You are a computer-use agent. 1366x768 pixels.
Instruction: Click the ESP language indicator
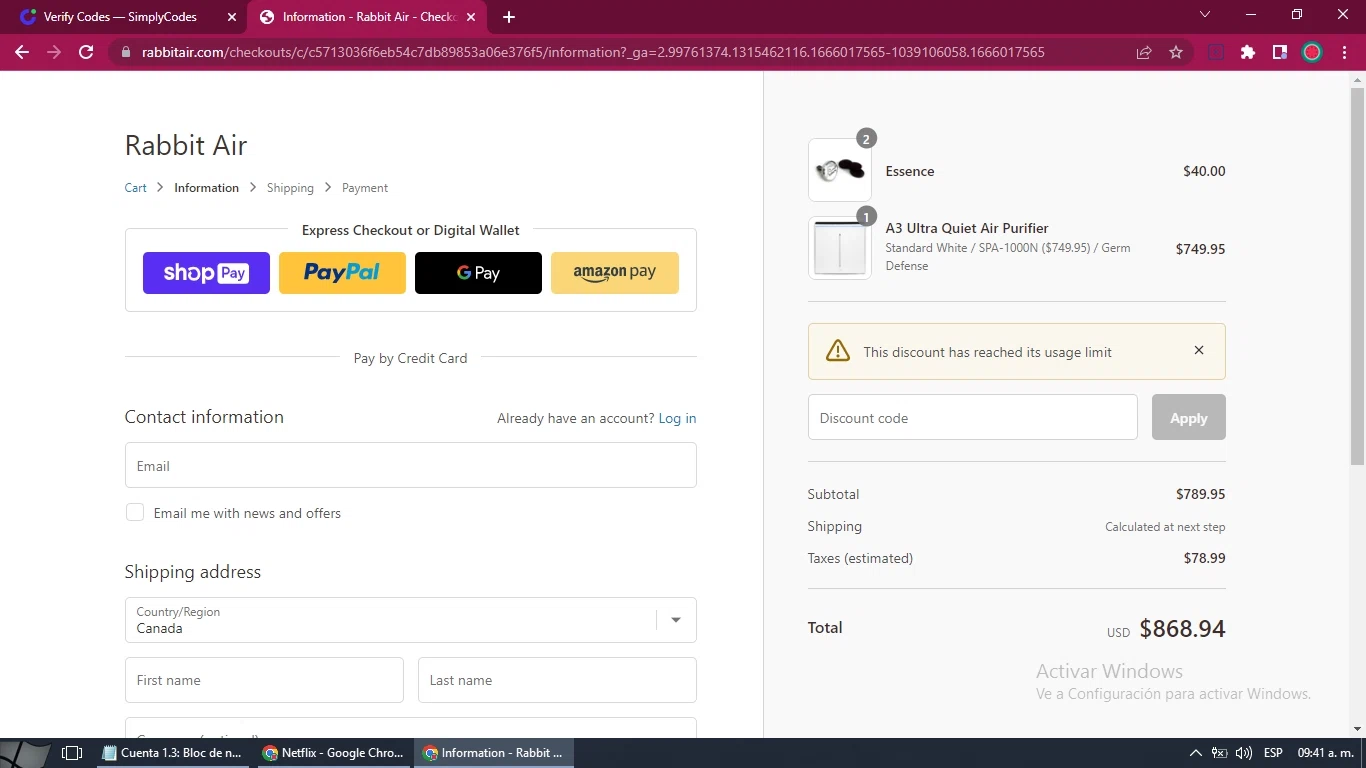tap(1273, 753)
